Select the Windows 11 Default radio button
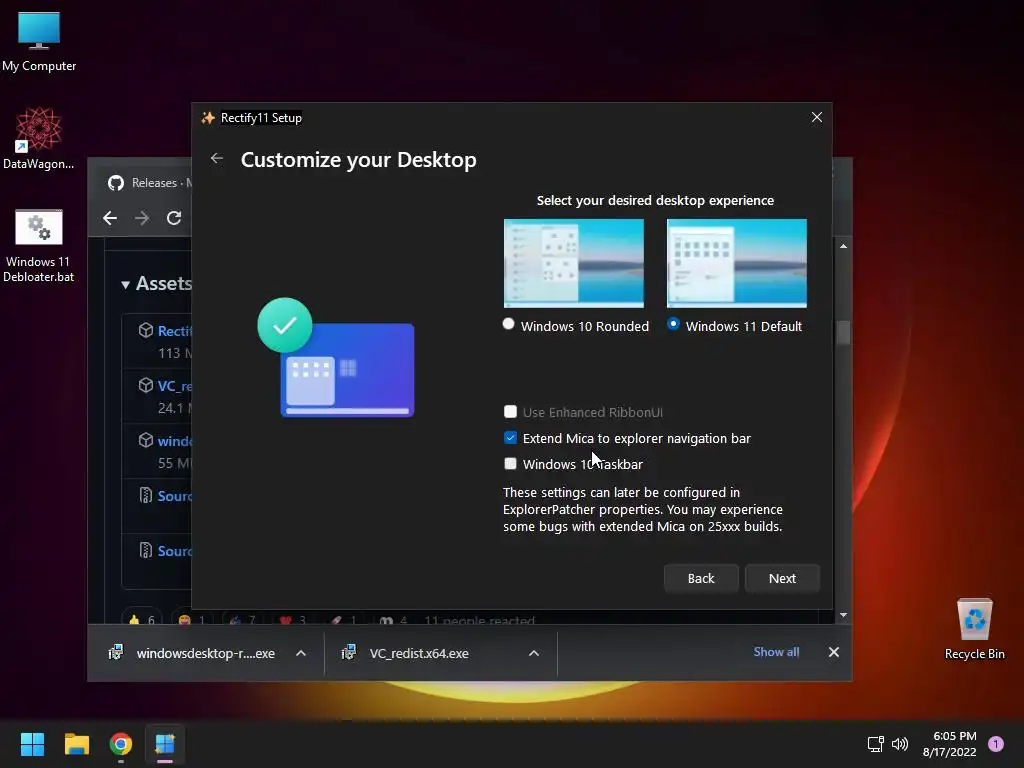Viewport: 1024px width, 768px height. [x=673, y=325]
